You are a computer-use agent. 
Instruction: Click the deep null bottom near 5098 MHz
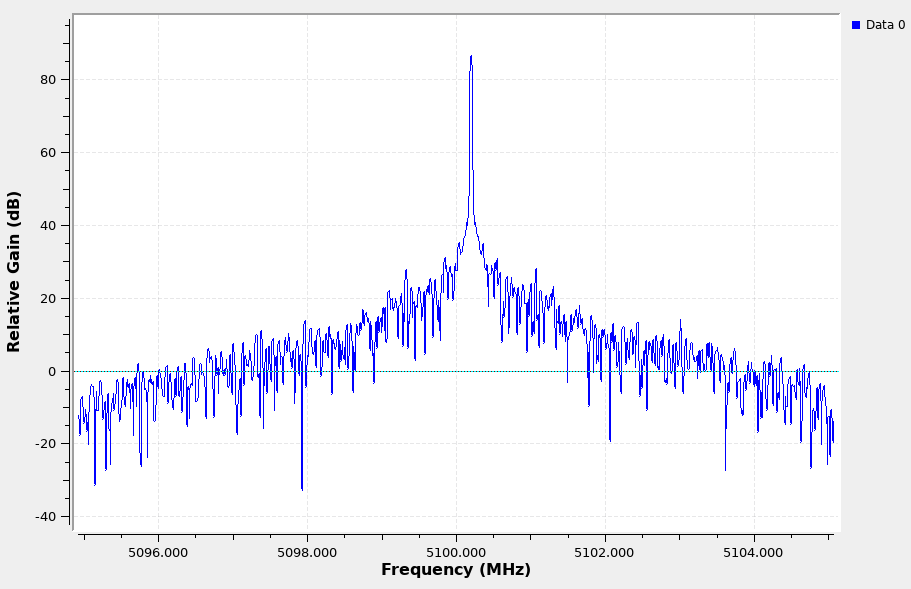pyautogui.click(x=302, y=489)
